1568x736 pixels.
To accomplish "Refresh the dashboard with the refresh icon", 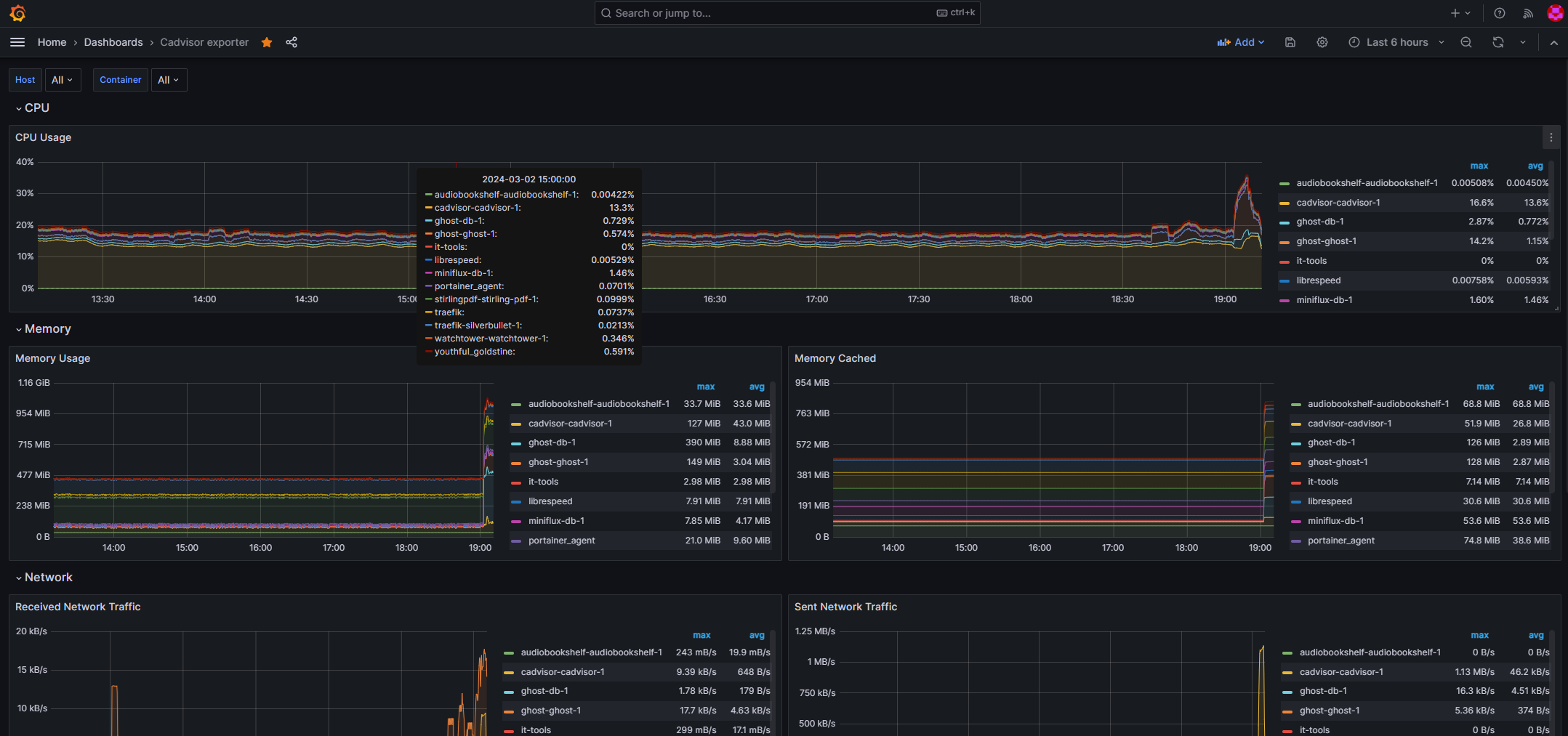I will pyautogui.click(x=1497, y=42).
